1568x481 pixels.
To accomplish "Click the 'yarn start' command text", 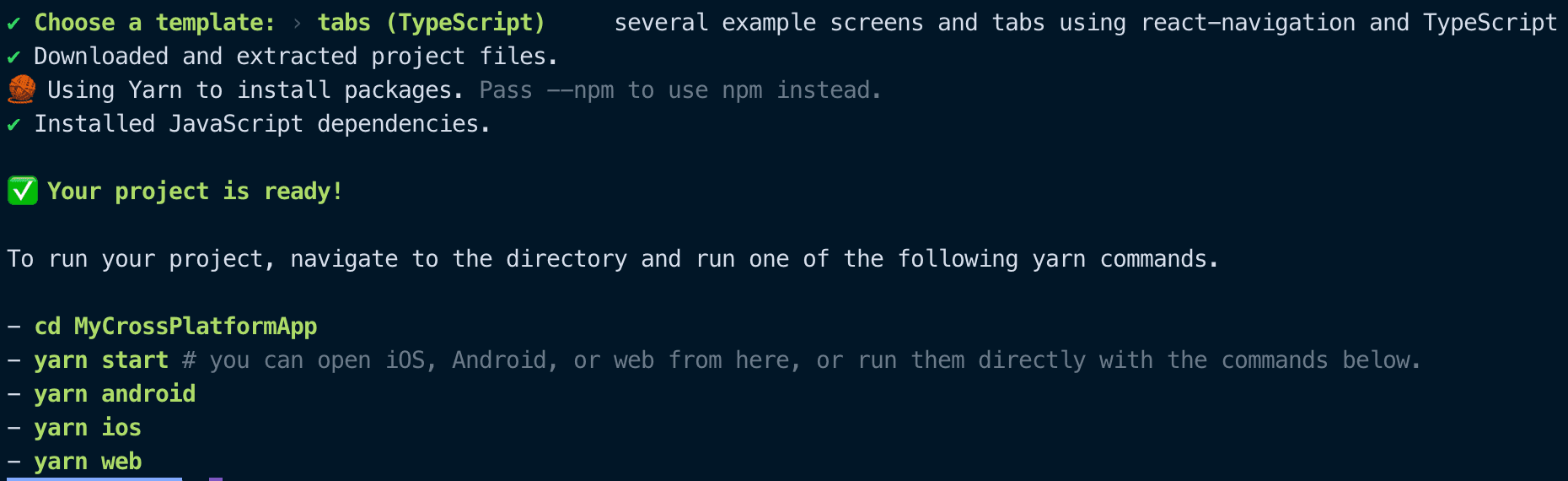I will coord(101,360).
